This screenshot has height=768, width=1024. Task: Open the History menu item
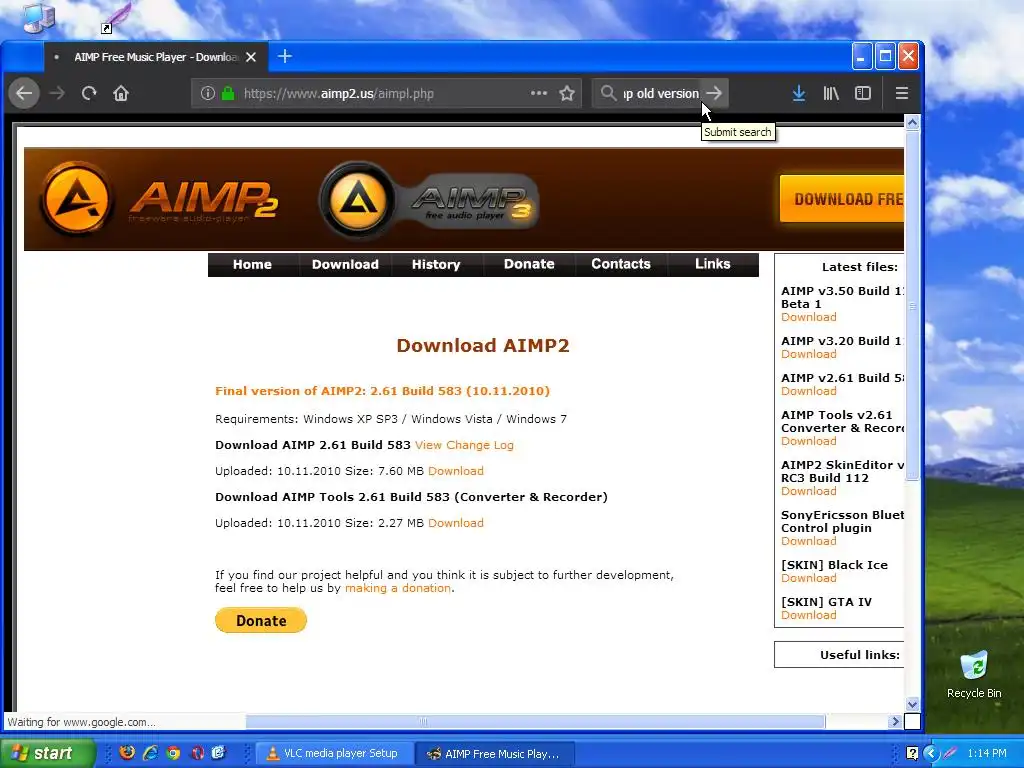click(436, 264)
